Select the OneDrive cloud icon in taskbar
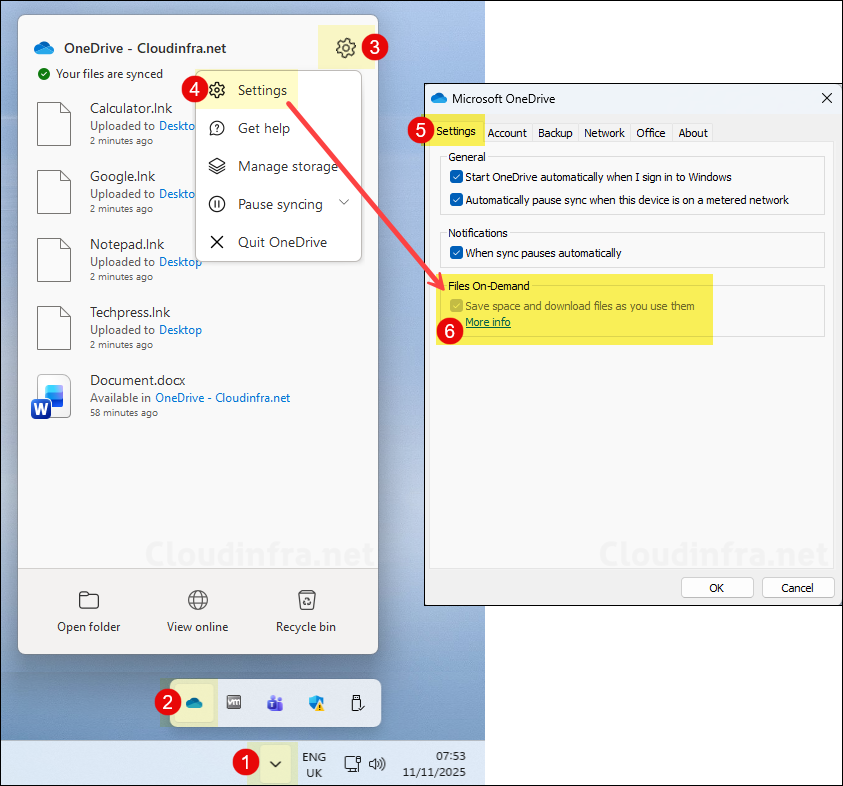The height and width of the screenshot is (786, 843). pos(193,703)
